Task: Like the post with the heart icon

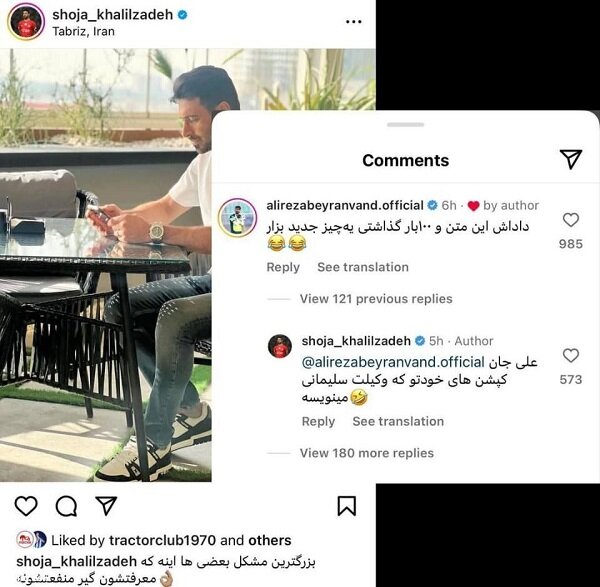Action: [26, 506]
